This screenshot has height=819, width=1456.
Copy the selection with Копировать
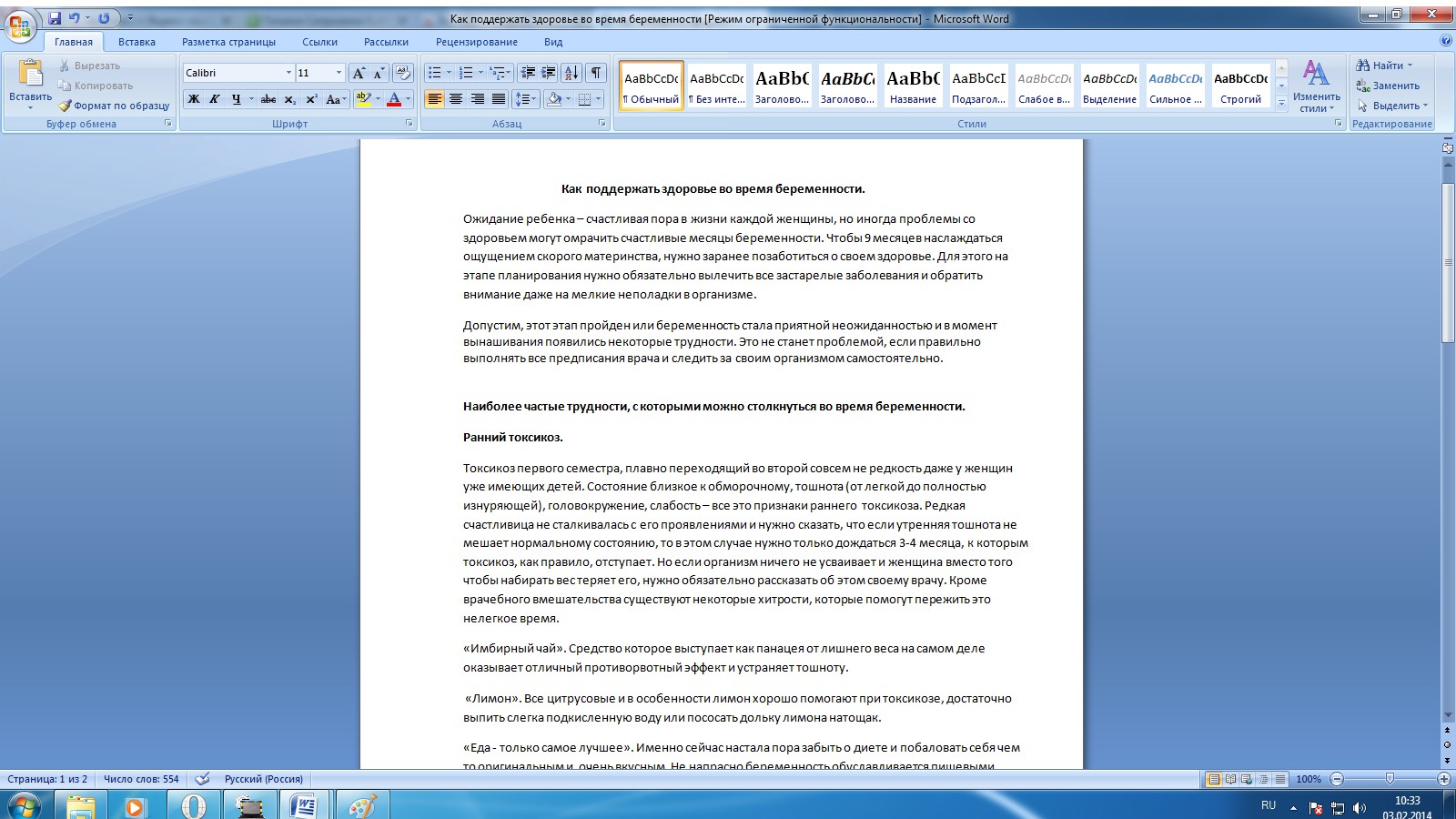tap(96, 86)
